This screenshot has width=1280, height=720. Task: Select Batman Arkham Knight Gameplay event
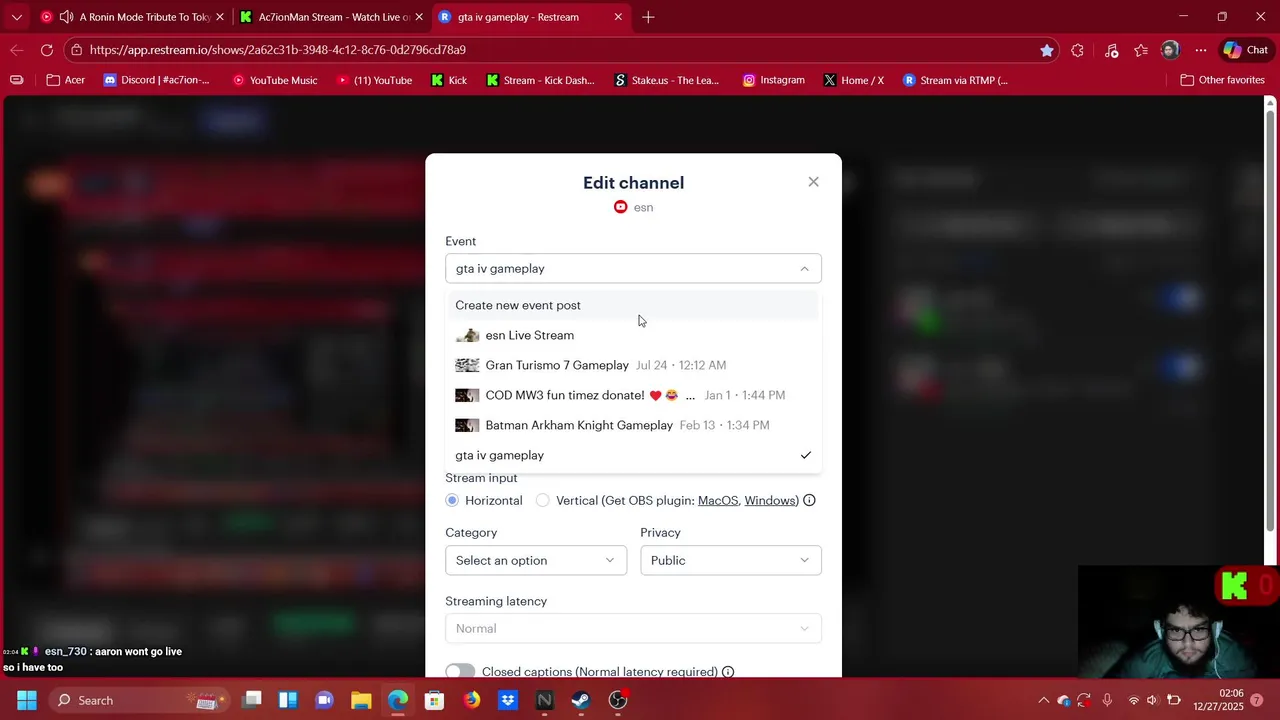pyautogui.click(x=633, y=425)
